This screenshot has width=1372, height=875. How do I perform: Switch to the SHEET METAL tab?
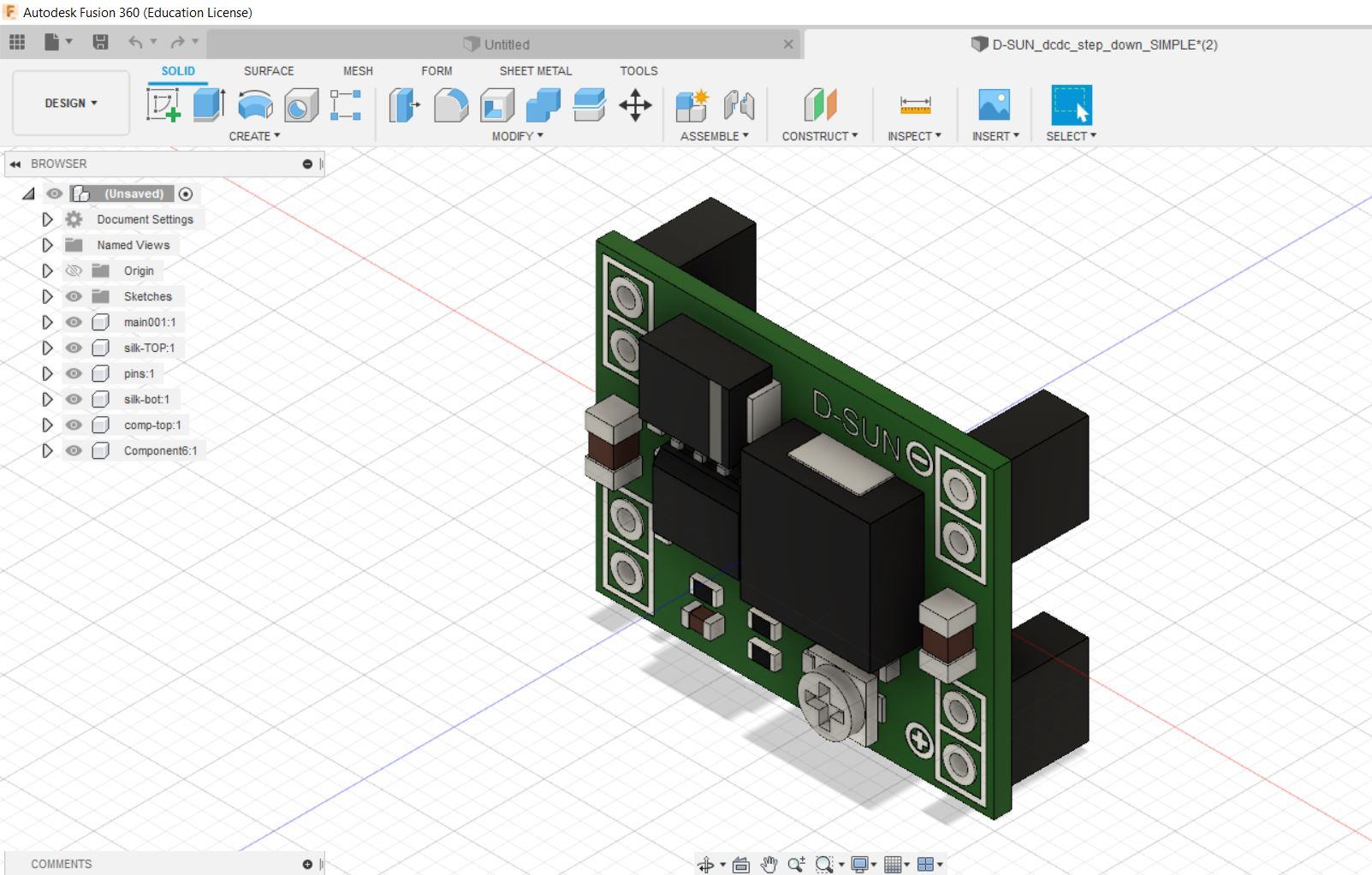[536, 71]
